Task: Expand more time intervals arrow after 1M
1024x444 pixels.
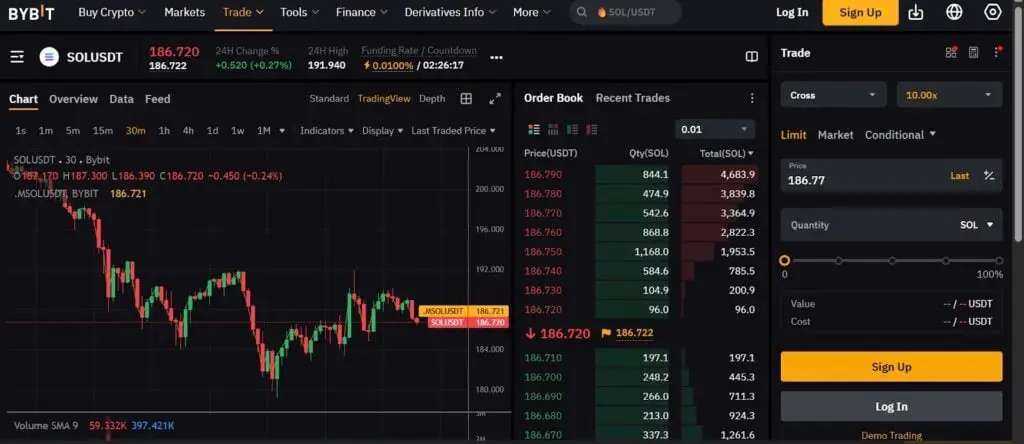Action: [282, 131]
